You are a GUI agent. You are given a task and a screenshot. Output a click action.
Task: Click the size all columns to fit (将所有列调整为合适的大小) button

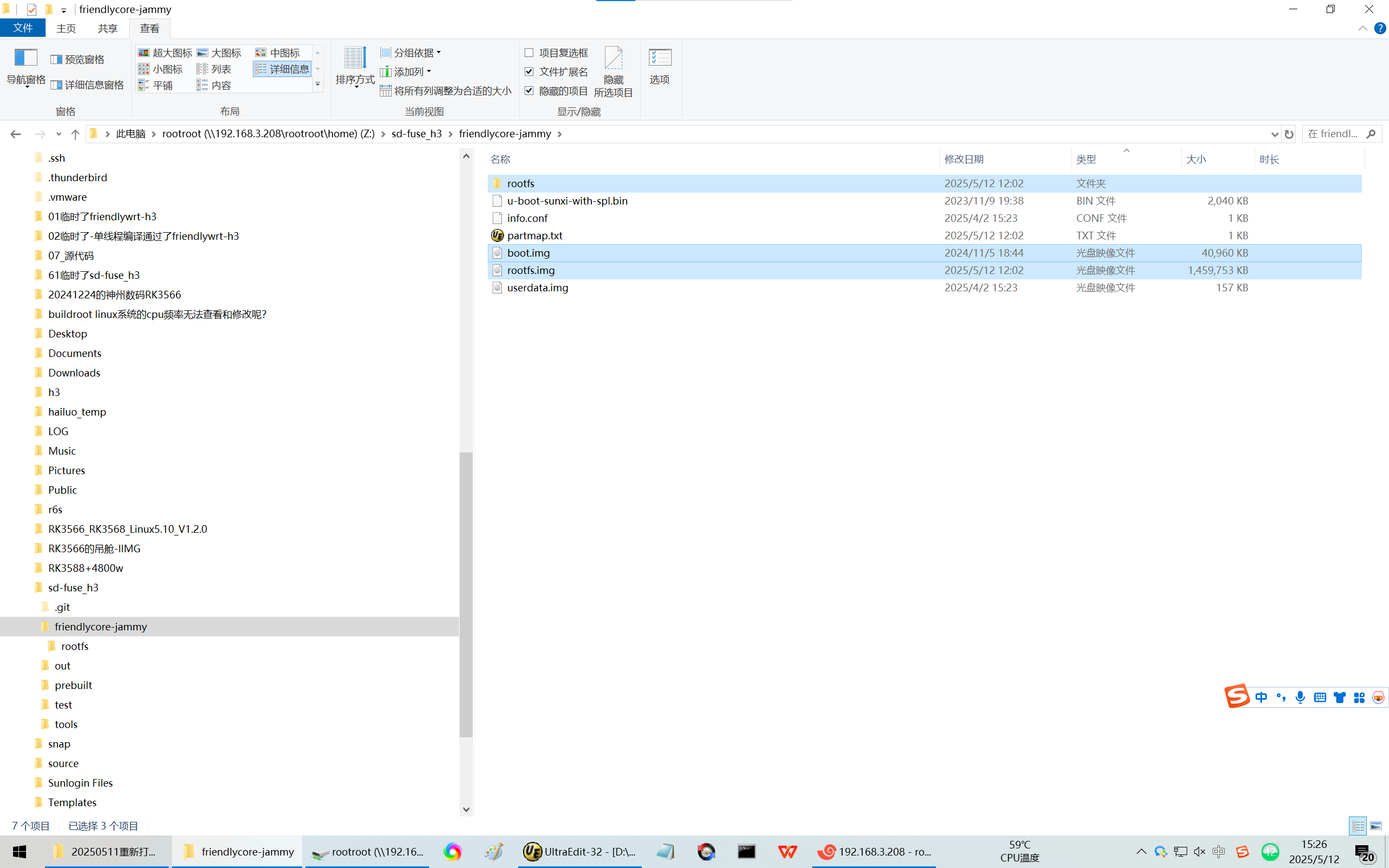point(445,91)
